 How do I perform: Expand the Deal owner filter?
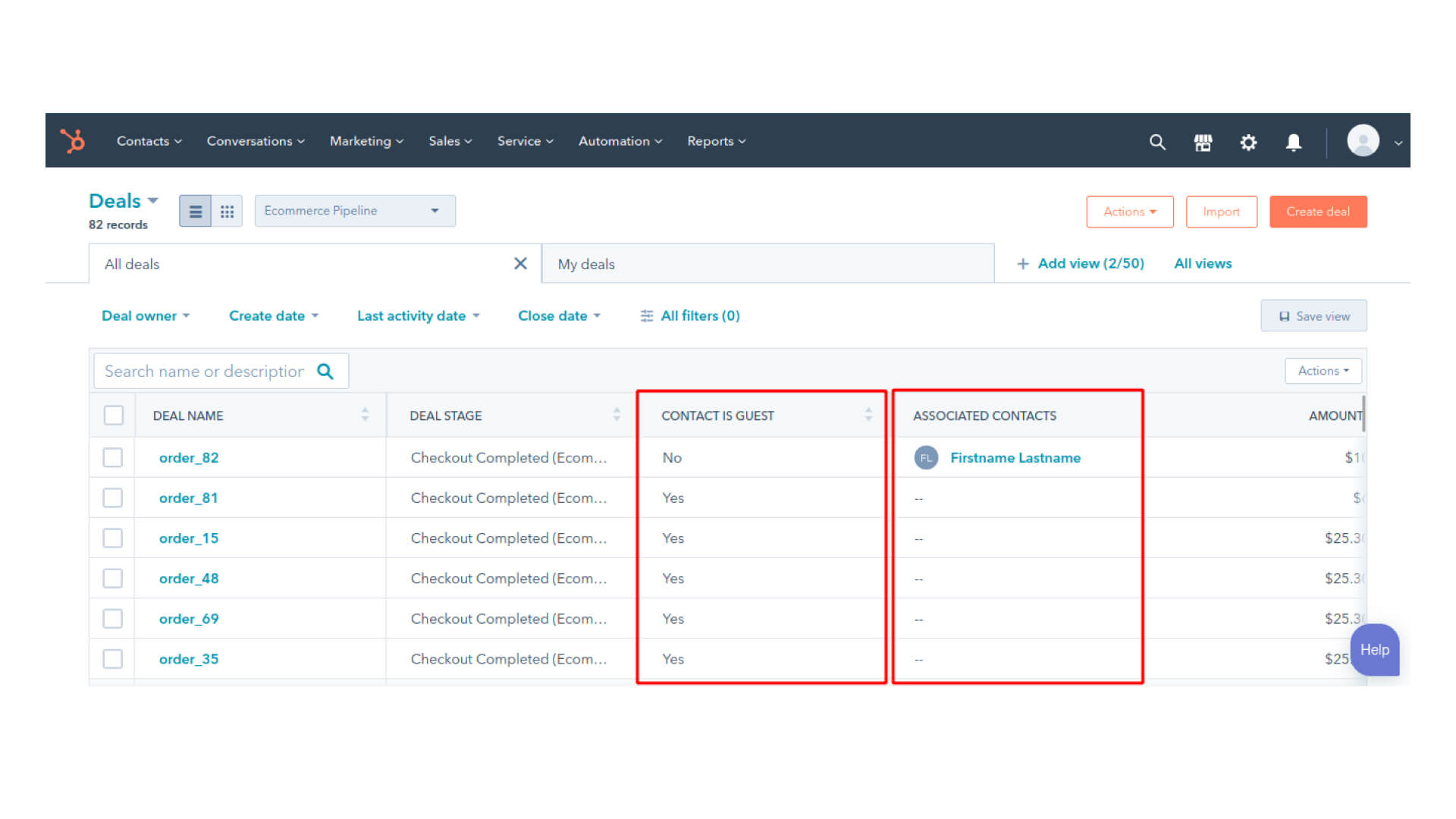(146, 315)
